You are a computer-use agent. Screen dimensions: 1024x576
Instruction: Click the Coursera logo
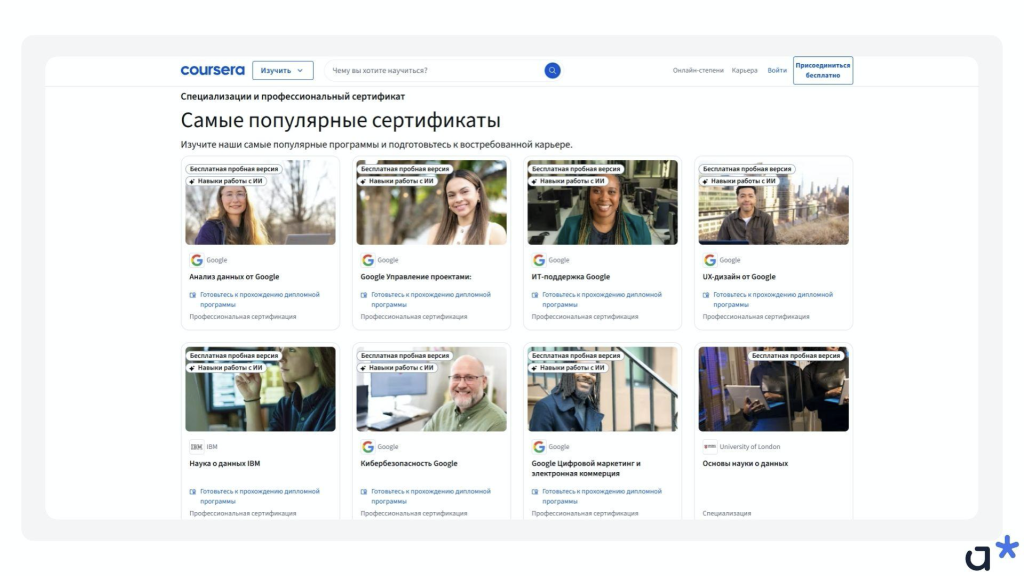pos(212,70)
